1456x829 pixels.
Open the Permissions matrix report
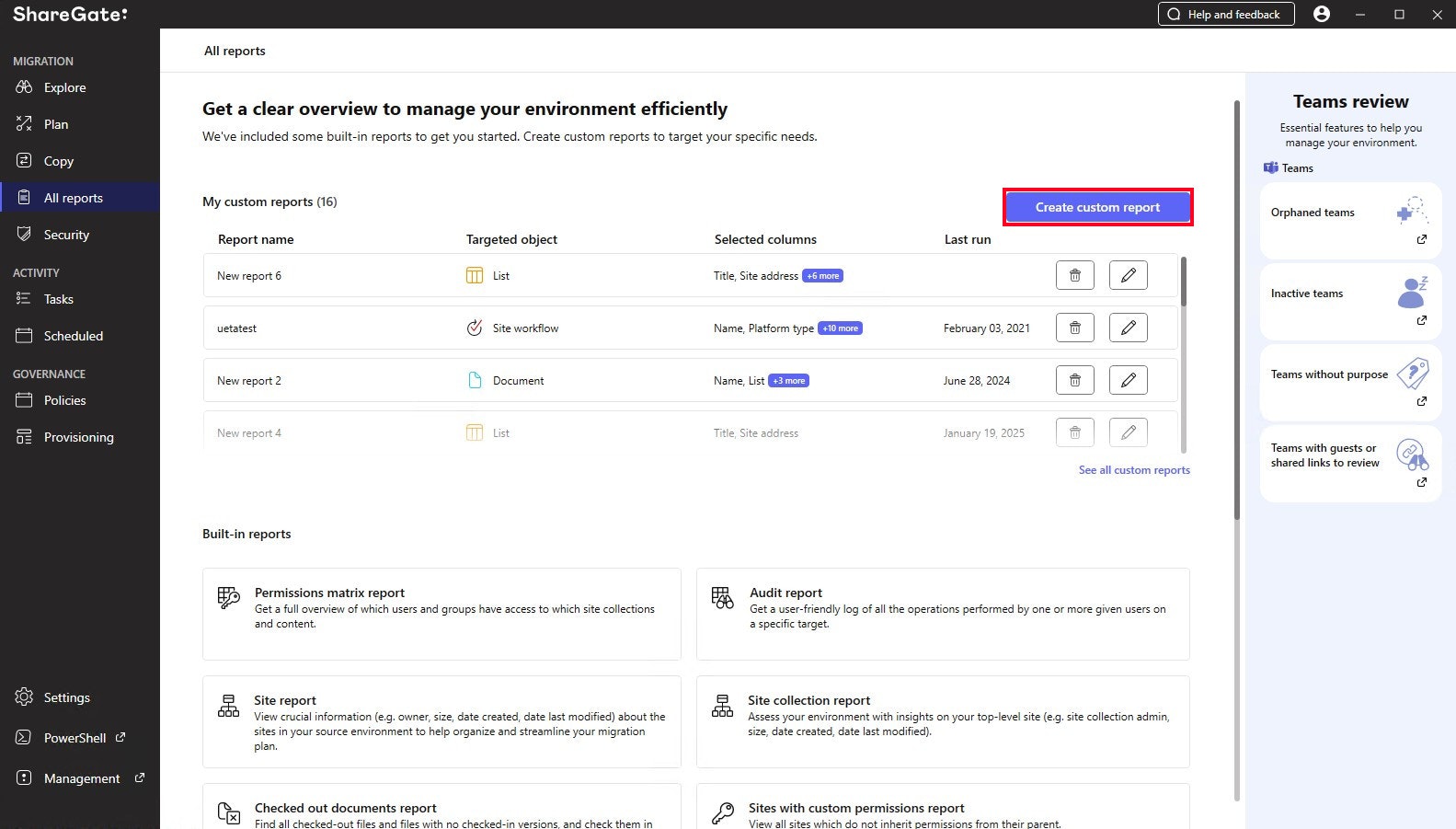(441, 614)
